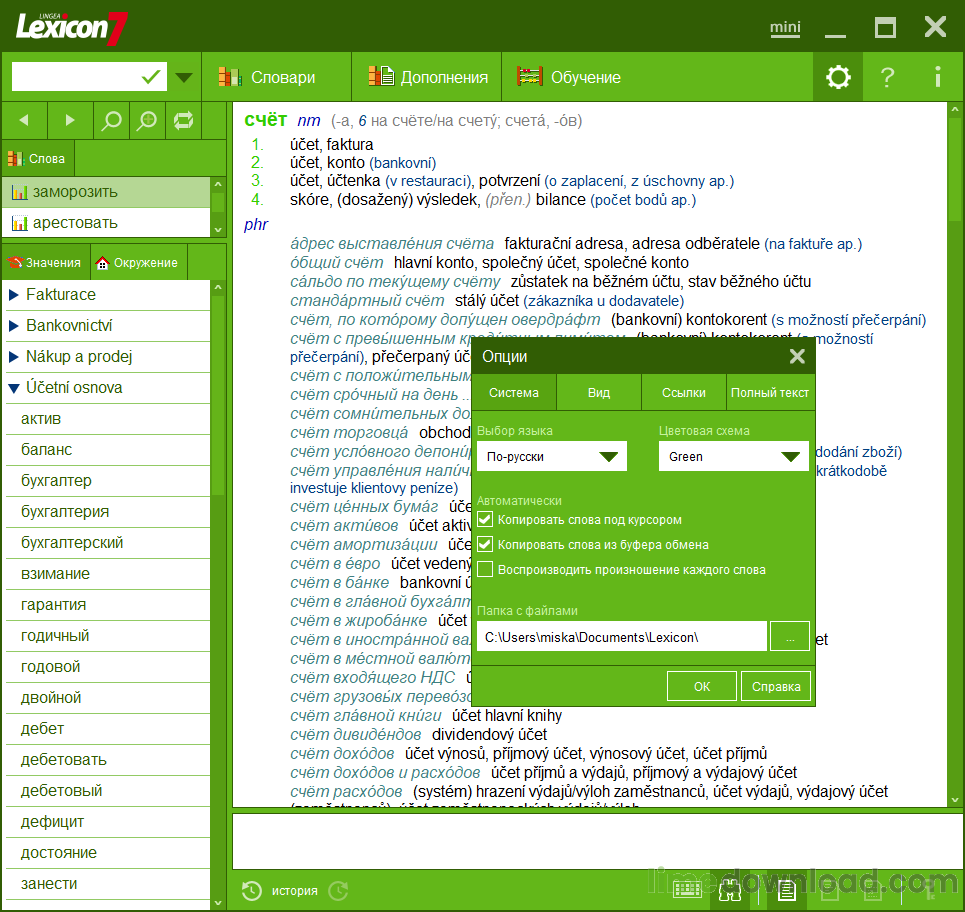Click the settings gear icon
The width and height of the screenshot is (965, 912).
(x=837, y=77)
